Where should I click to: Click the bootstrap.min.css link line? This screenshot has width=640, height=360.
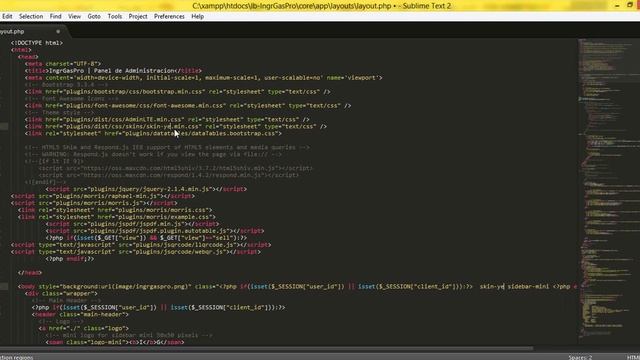[178, 91]
